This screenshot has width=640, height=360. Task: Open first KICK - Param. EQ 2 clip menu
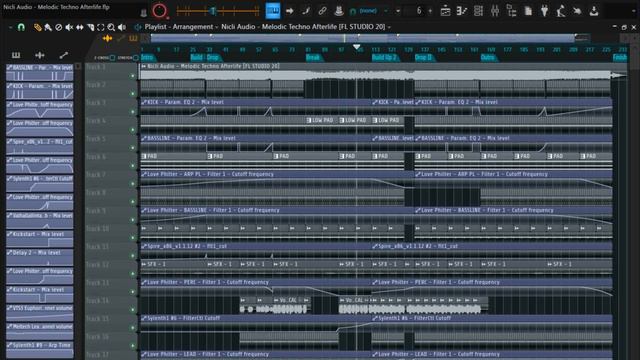[x=144, y=102]
